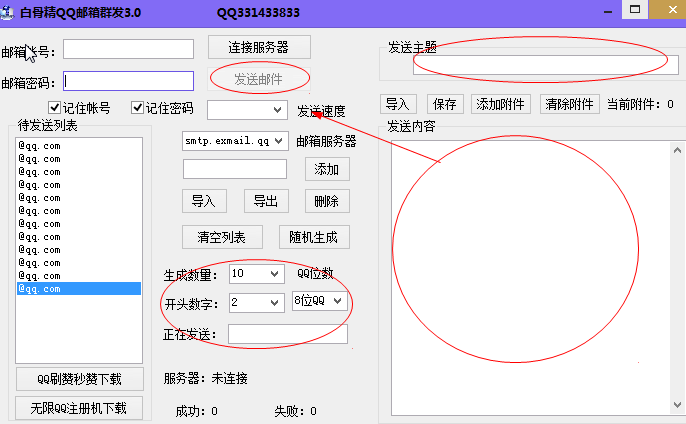
Task: Toggle the 记住密码 checkbox
Action: click(137, 107)
